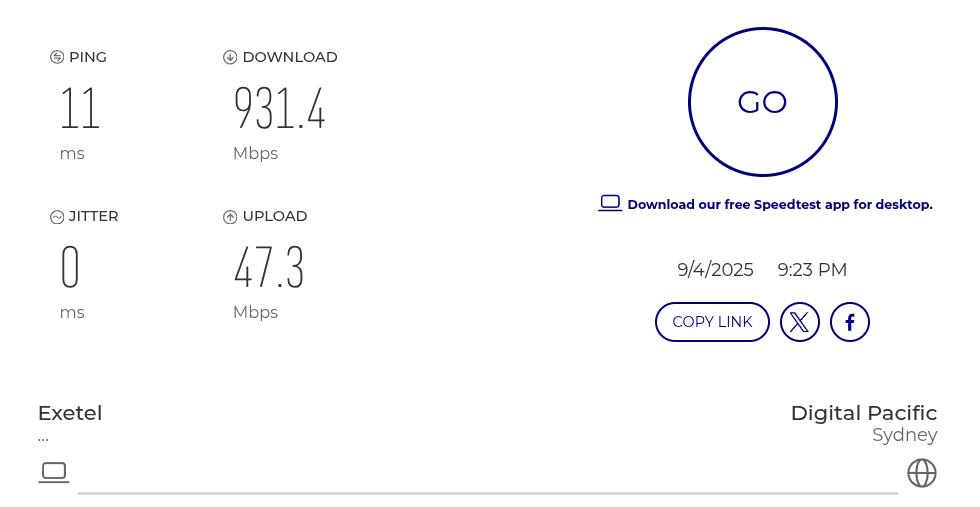Click the 931.4 download speed value
Image resolution: width=980 pixels, height=507 pixels.
[x=279, y=108]
